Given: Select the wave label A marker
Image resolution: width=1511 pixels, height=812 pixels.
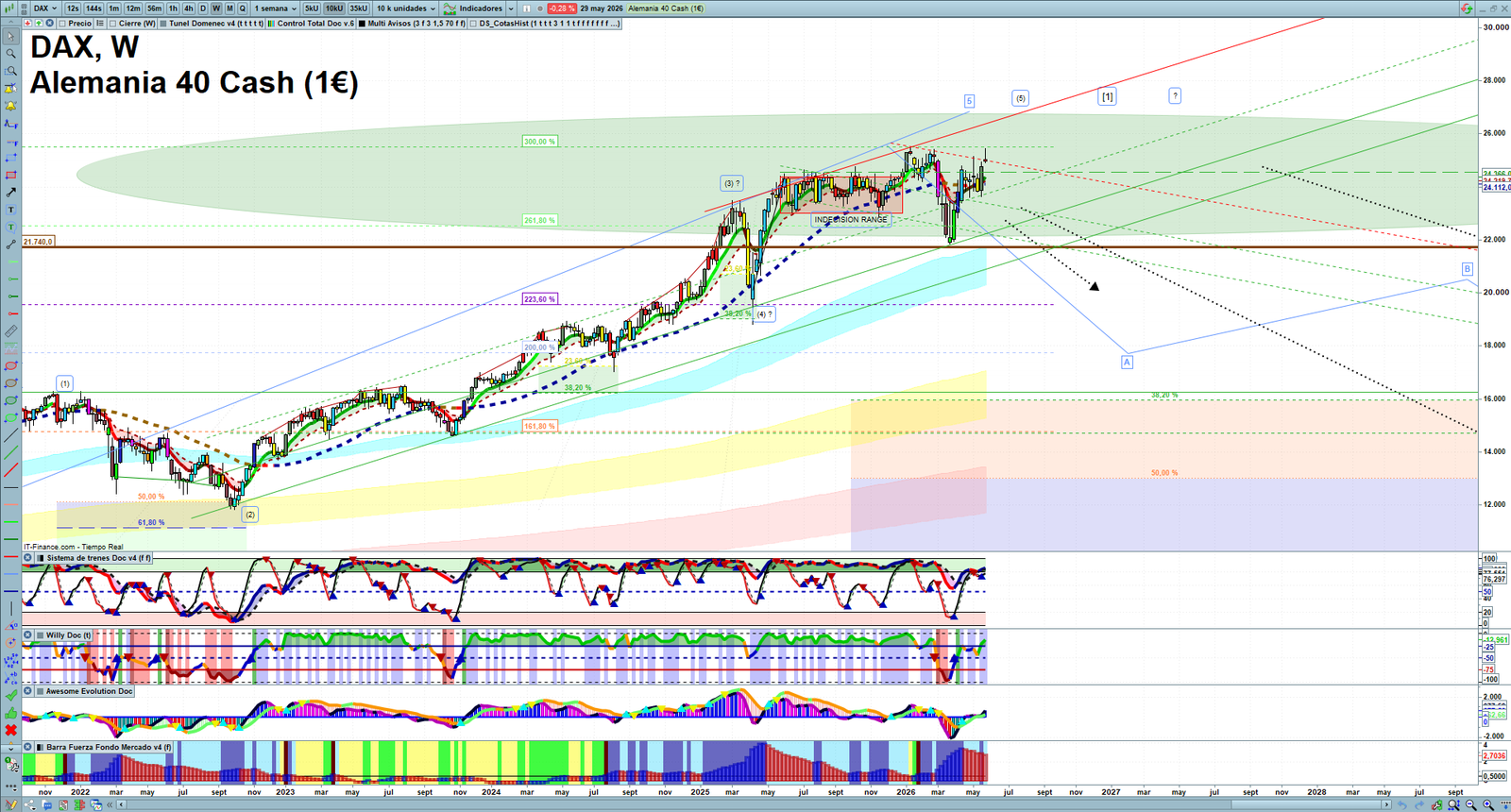Looking at the screenshot, I should tap(1127, 362).
